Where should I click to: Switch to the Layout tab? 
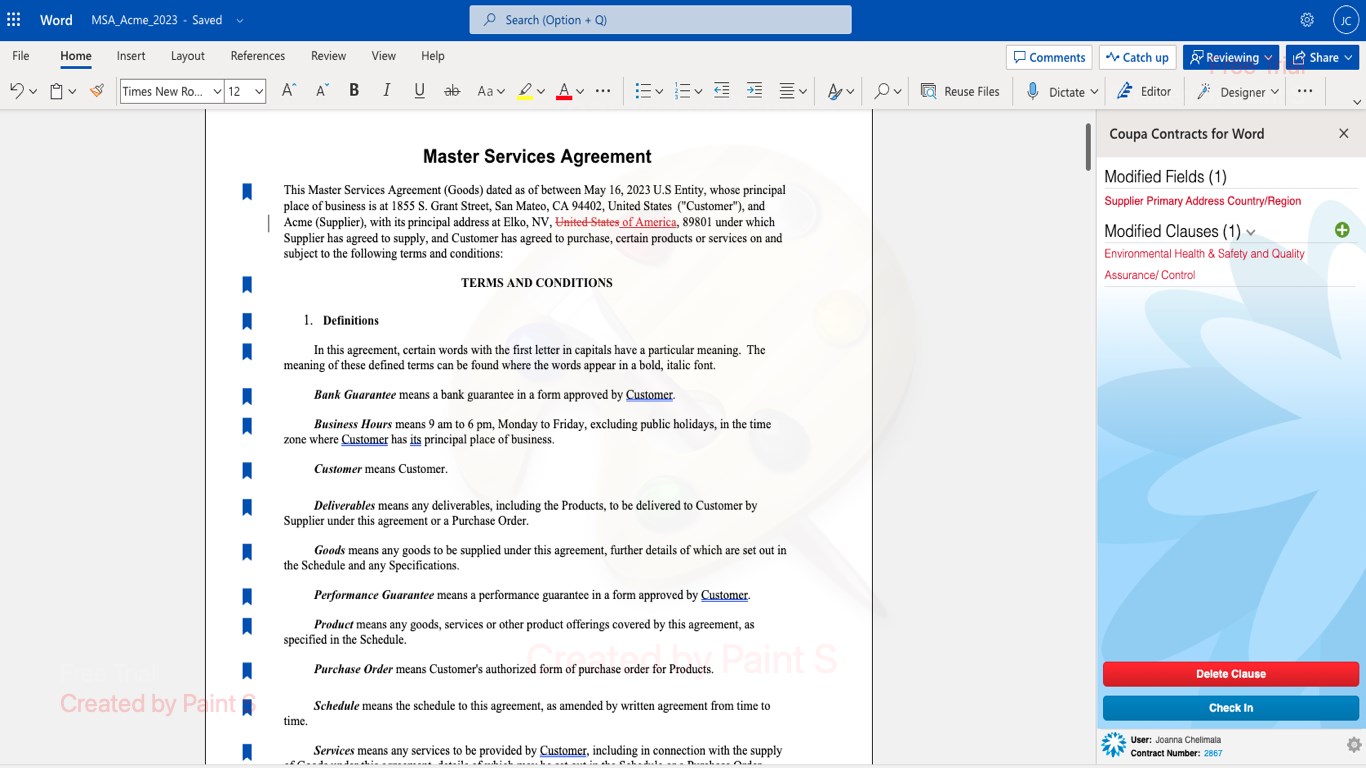188,56
